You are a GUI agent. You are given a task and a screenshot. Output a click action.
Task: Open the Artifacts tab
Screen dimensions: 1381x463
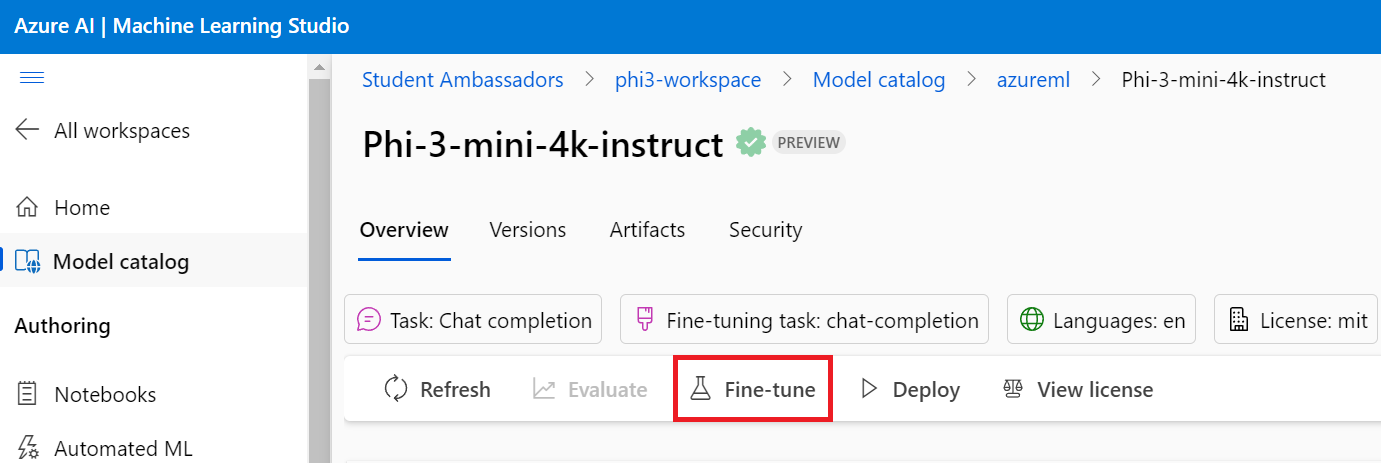coord(648,230)
